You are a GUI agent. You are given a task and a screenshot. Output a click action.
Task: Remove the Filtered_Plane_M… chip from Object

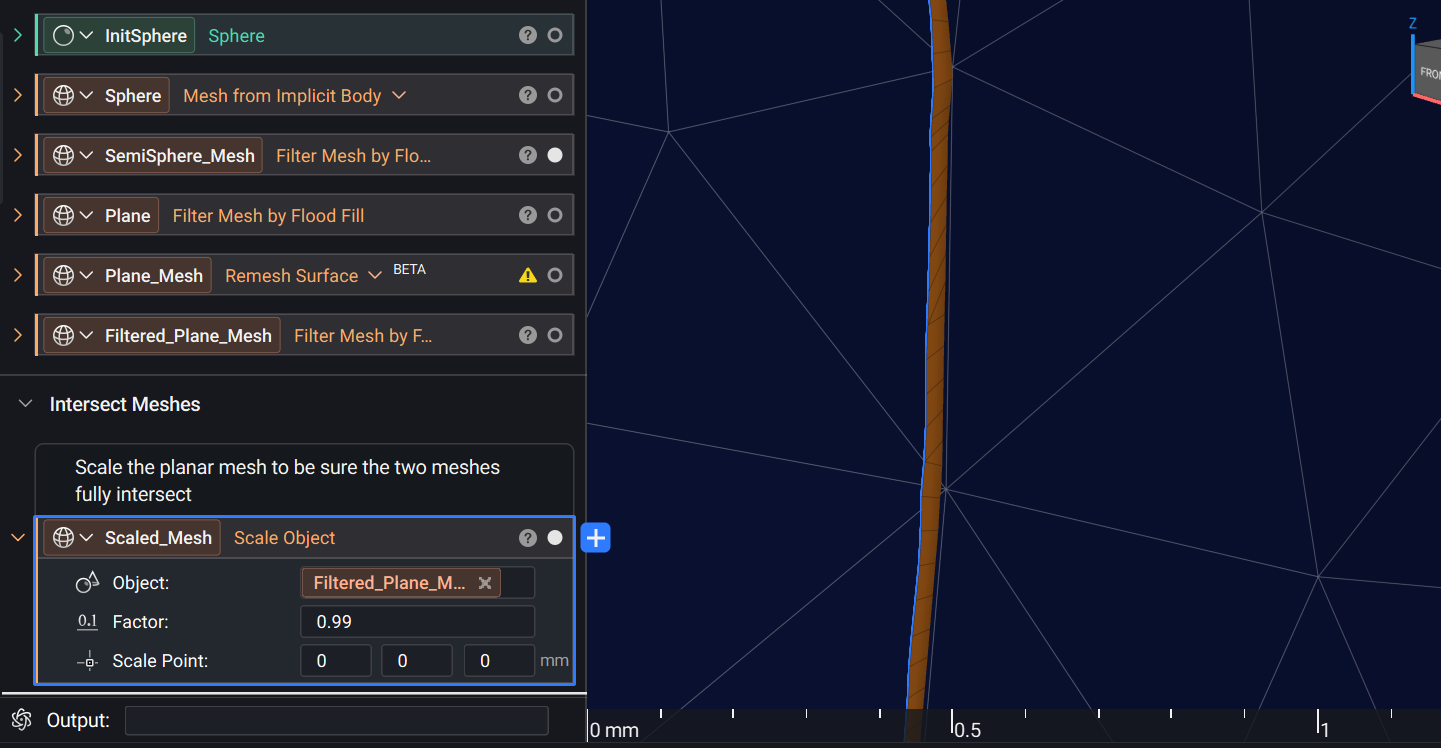[x=485, y=583]
